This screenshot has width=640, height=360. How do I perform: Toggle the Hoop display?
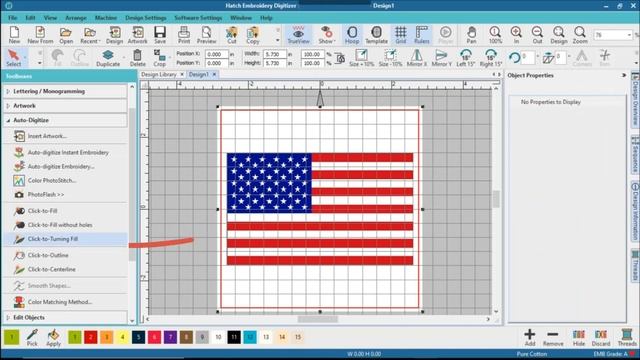click(x=352, y=35)
